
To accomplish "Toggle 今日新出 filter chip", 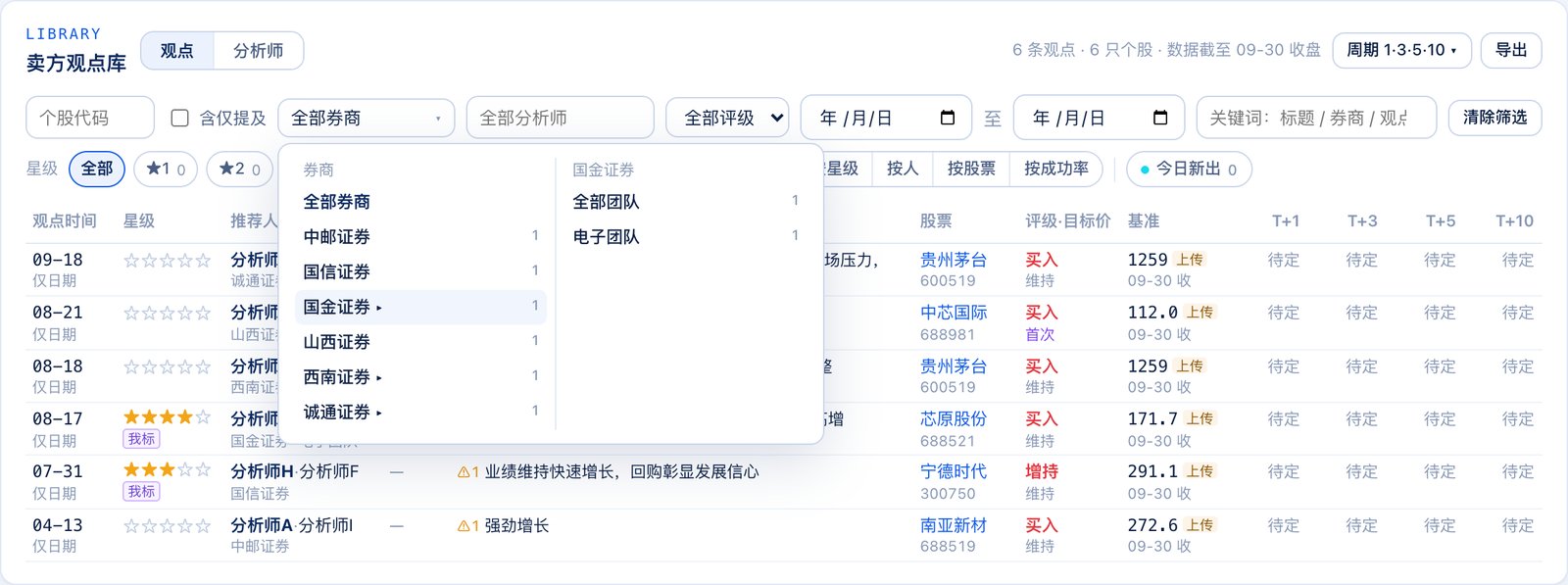I will pos(1189,169).
